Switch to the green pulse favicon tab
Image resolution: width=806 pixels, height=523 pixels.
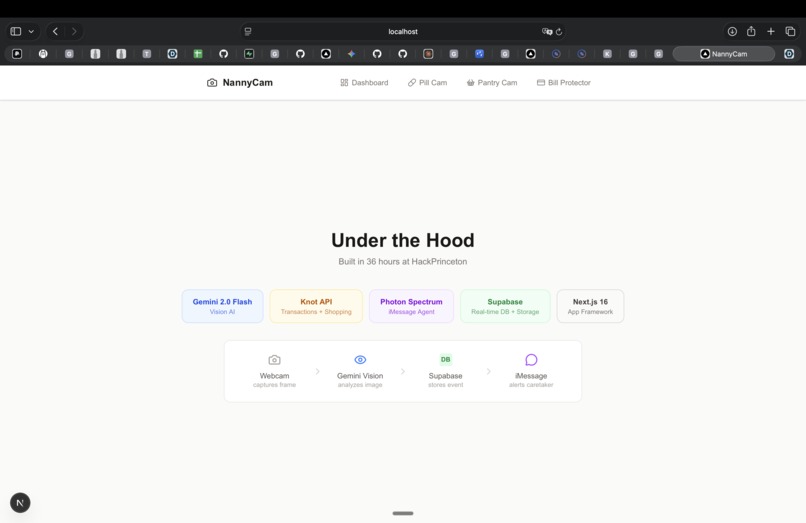click(249, 53)
